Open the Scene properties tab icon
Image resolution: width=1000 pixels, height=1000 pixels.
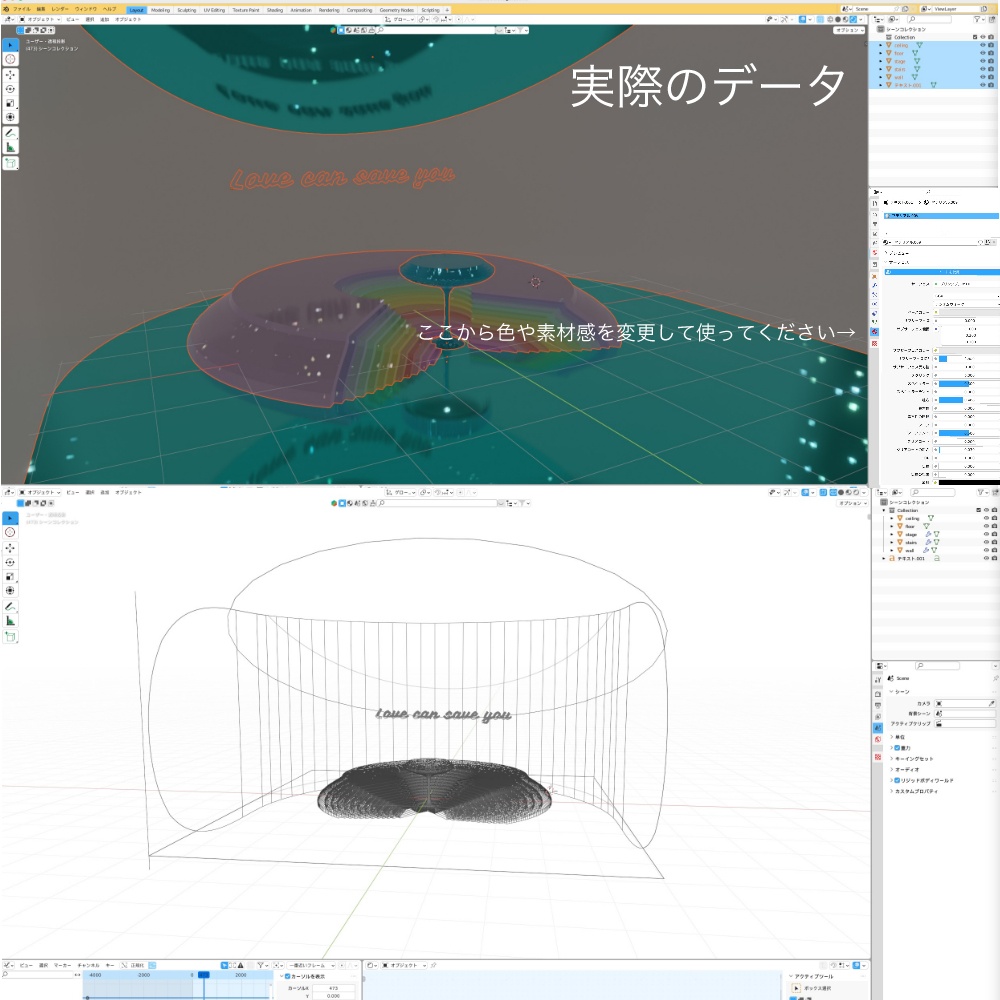[x=878, y=725]
